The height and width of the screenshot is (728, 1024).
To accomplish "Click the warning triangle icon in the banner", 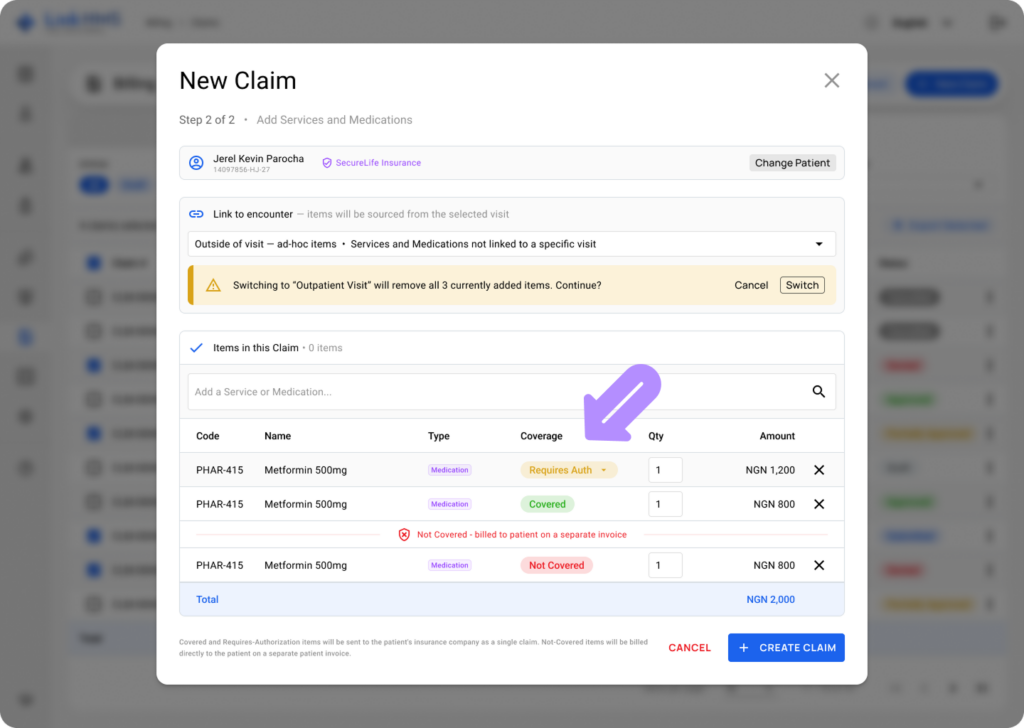I will [213, 285].
